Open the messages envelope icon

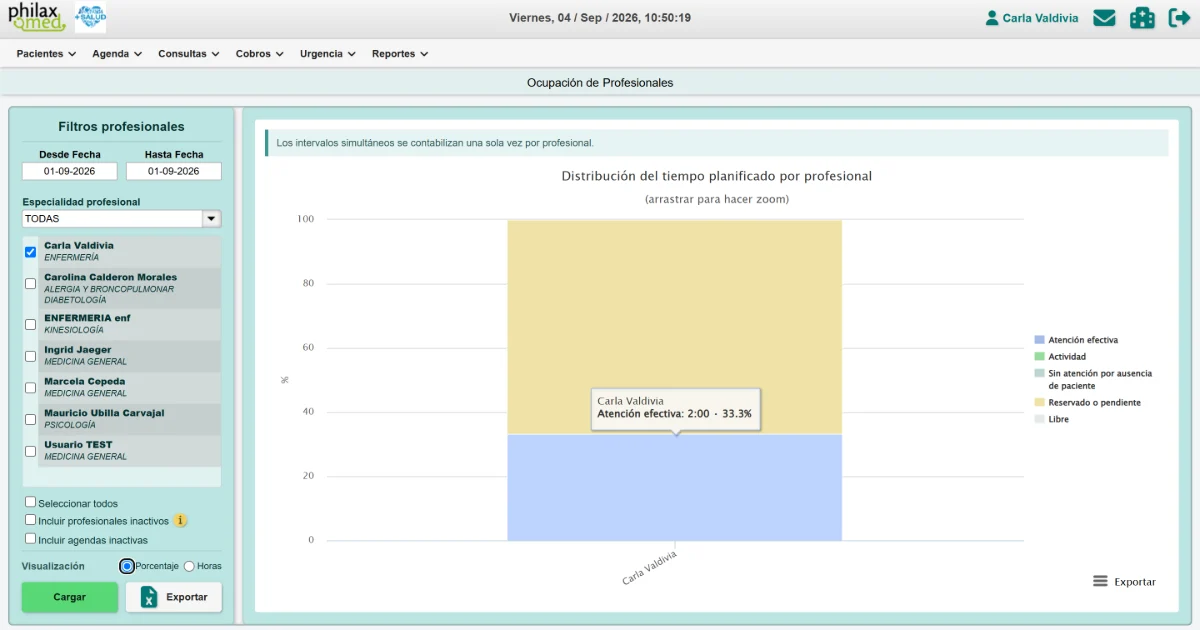(x=1104, y=18)
